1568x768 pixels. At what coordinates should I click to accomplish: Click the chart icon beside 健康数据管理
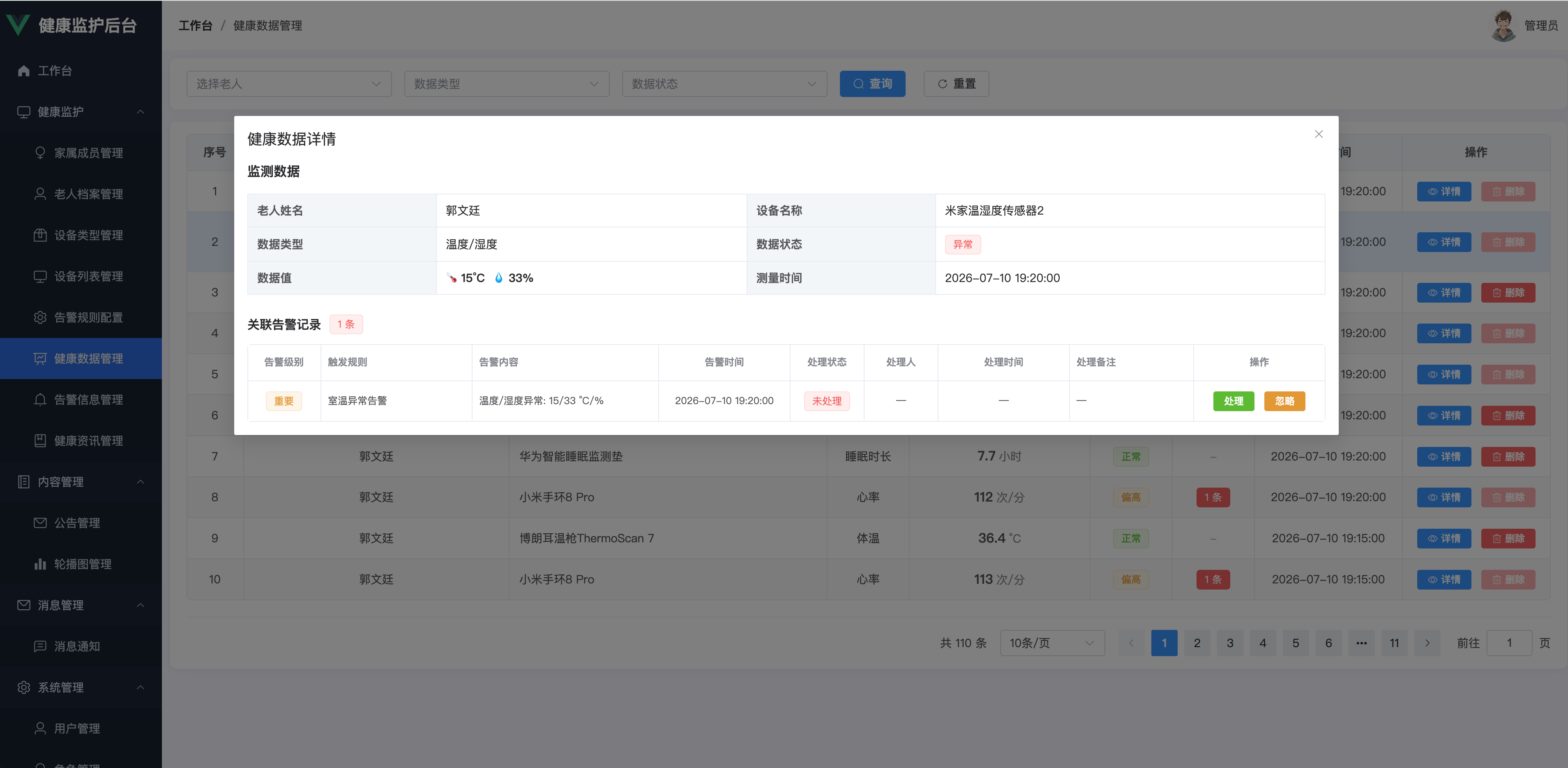[40, 359]
